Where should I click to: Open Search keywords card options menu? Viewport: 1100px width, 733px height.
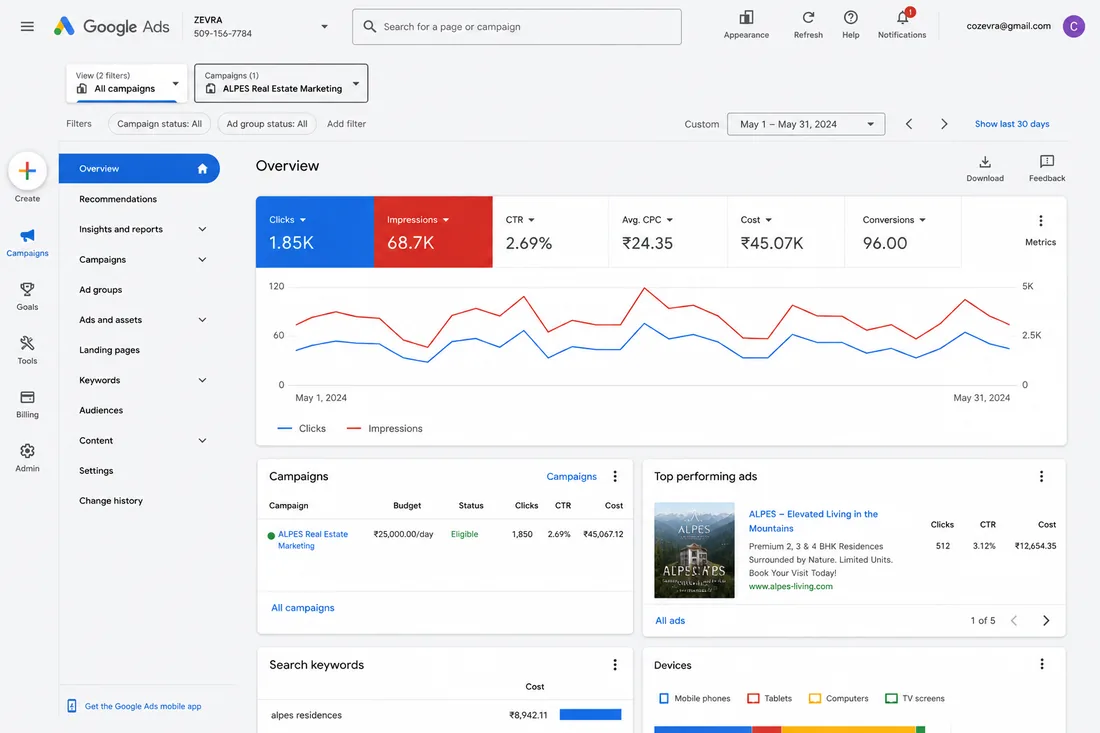tap(615, 664)
